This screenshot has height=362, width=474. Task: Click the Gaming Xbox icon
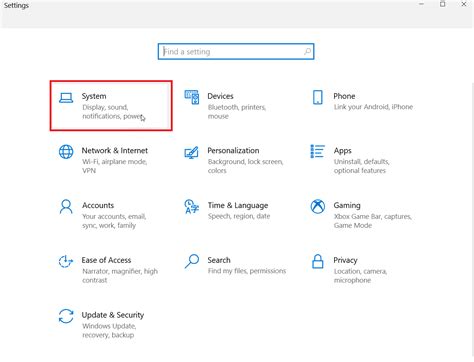coord(318,207)
